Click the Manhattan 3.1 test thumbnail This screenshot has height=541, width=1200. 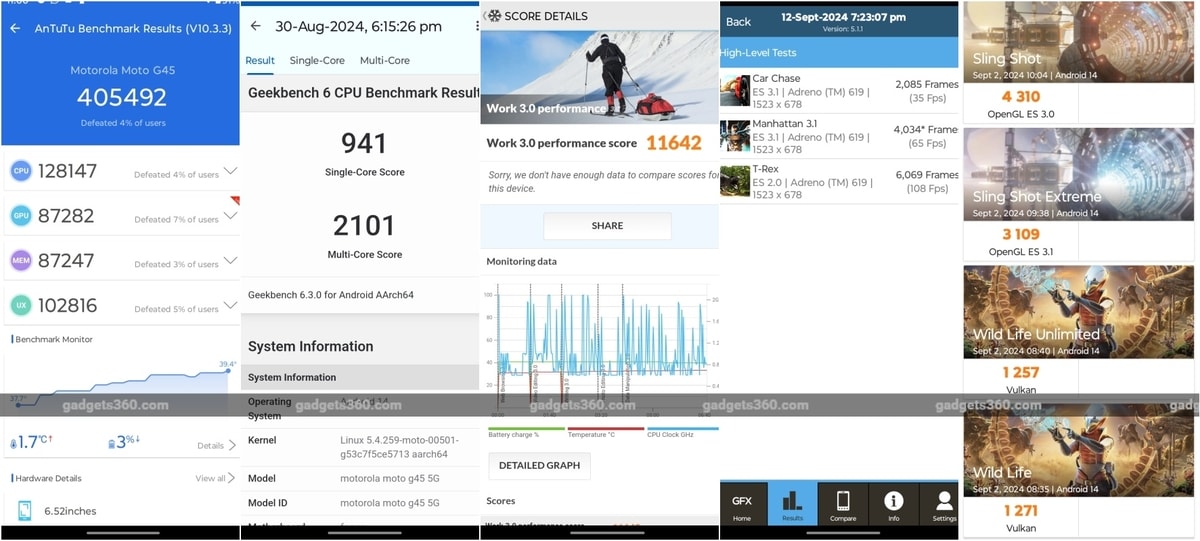[735, 137]
